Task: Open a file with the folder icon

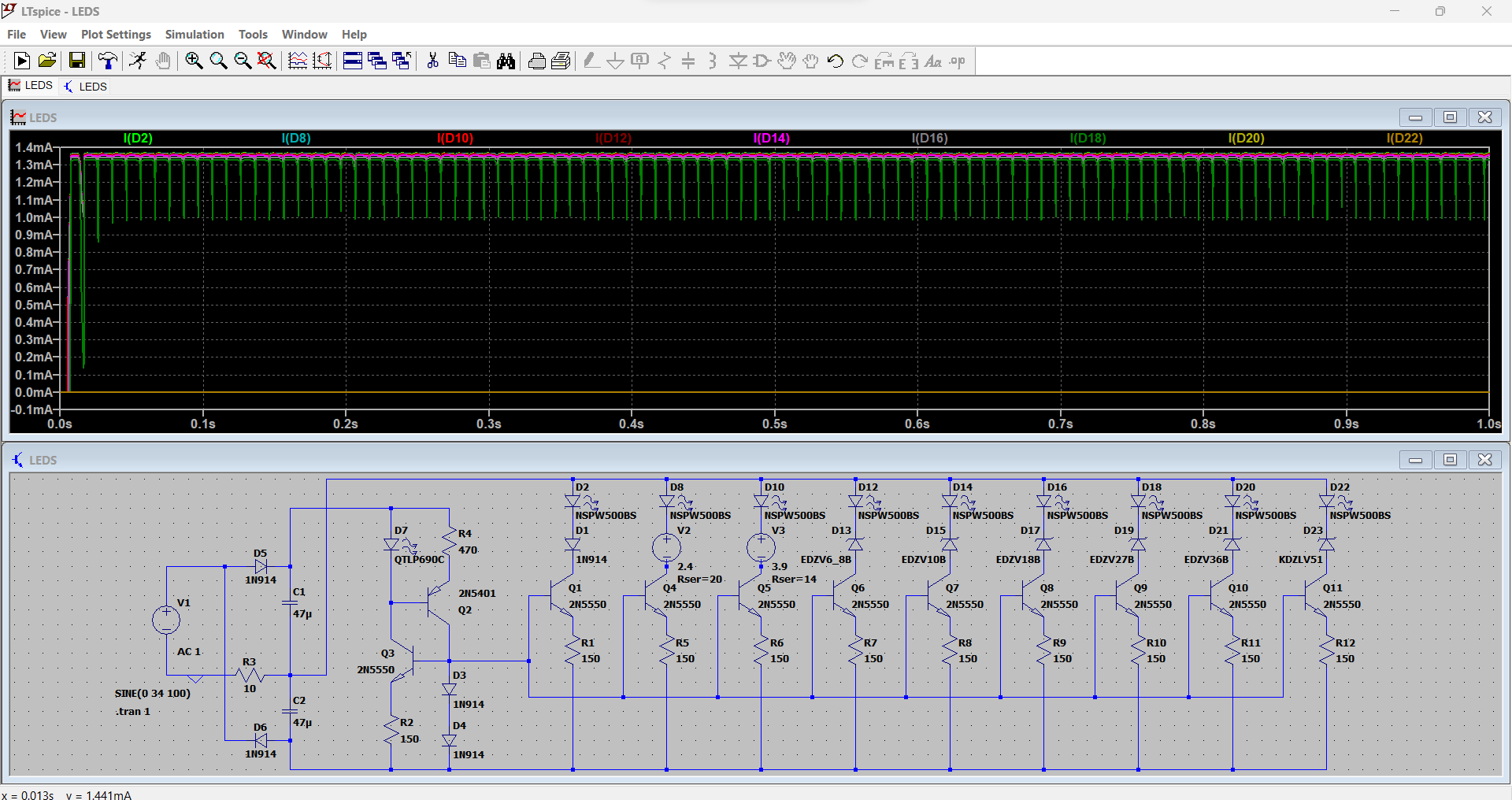Action: pos(47,61)
